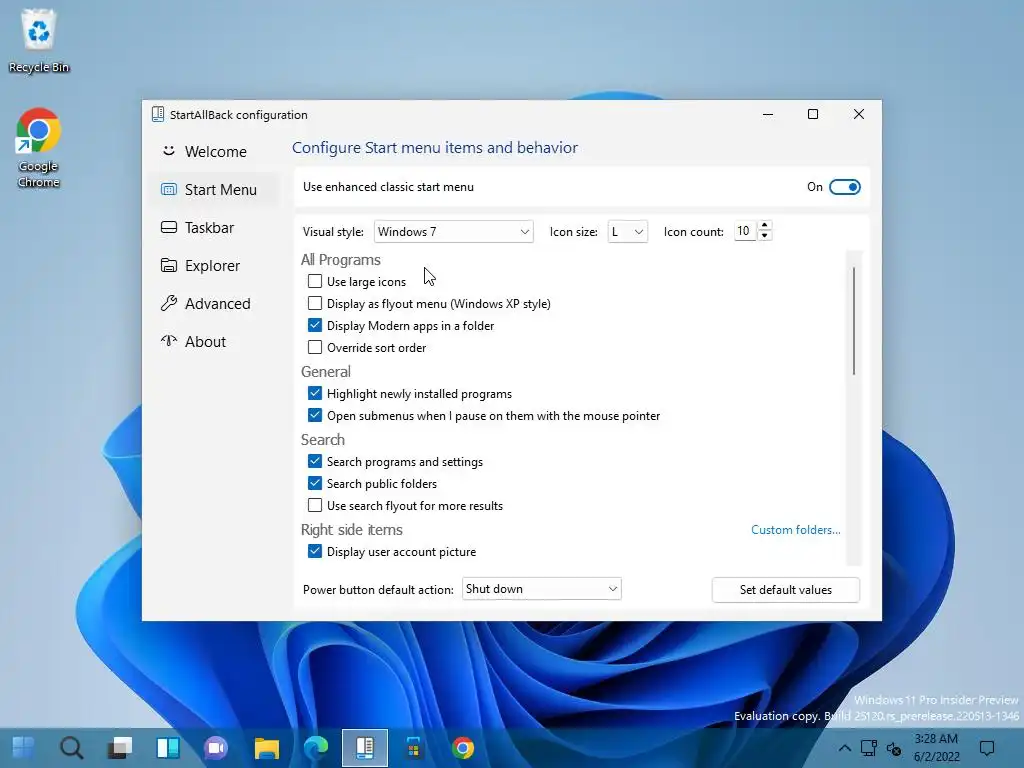Uncheck Highlight newly installed programs
This screenshot has width=1024, height=768.
tap(315, 393)
